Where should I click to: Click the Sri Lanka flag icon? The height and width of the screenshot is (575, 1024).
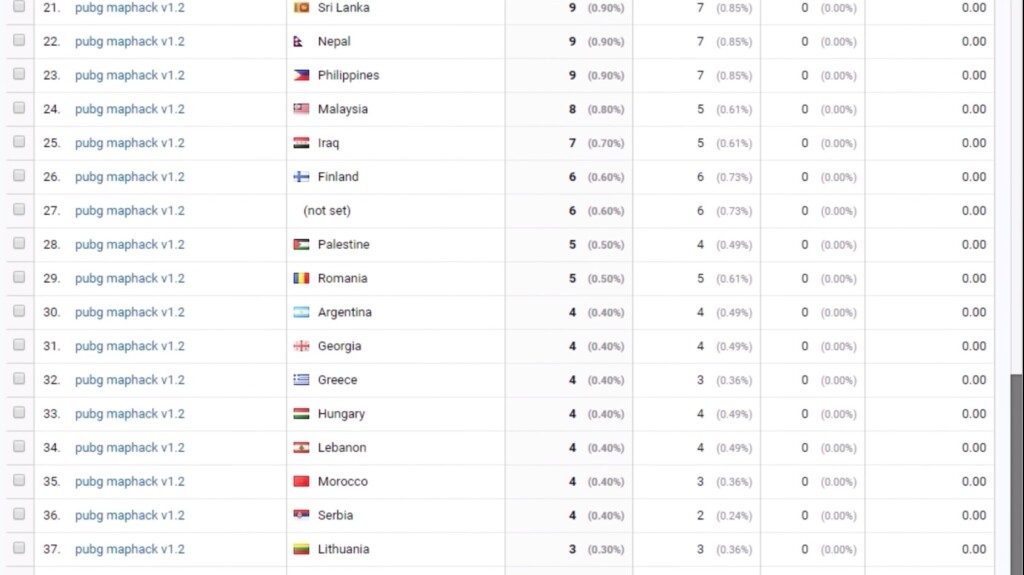(x=301, y=8)
